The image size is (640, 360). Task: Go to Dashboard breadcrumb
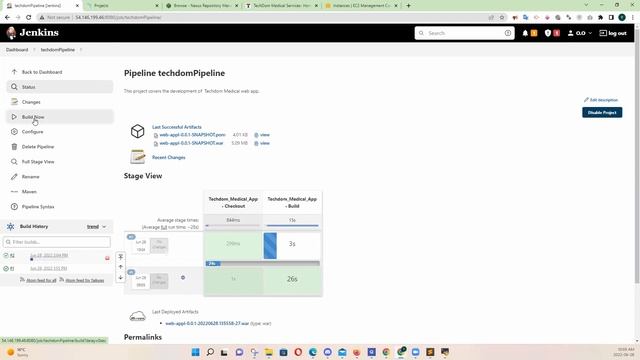coord(17,50)
